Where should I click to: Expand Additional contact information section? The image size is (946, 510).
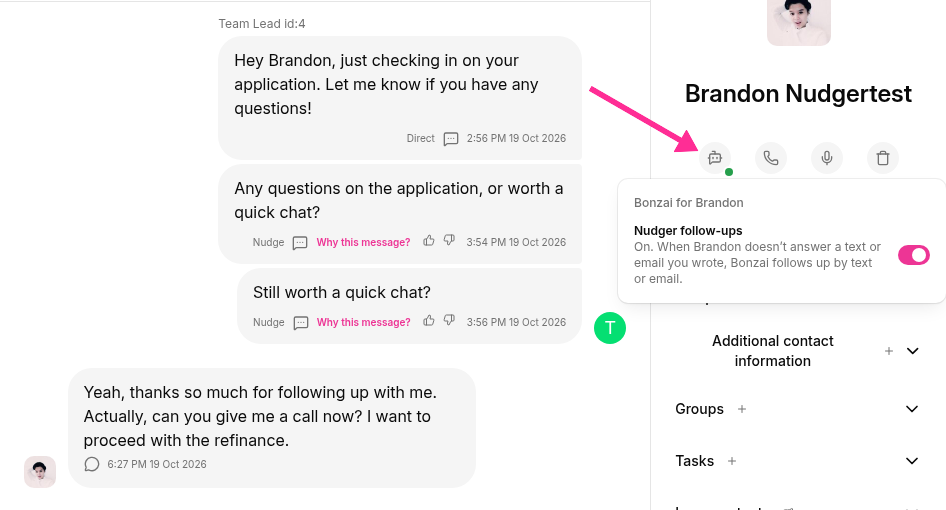pos(912,351)
